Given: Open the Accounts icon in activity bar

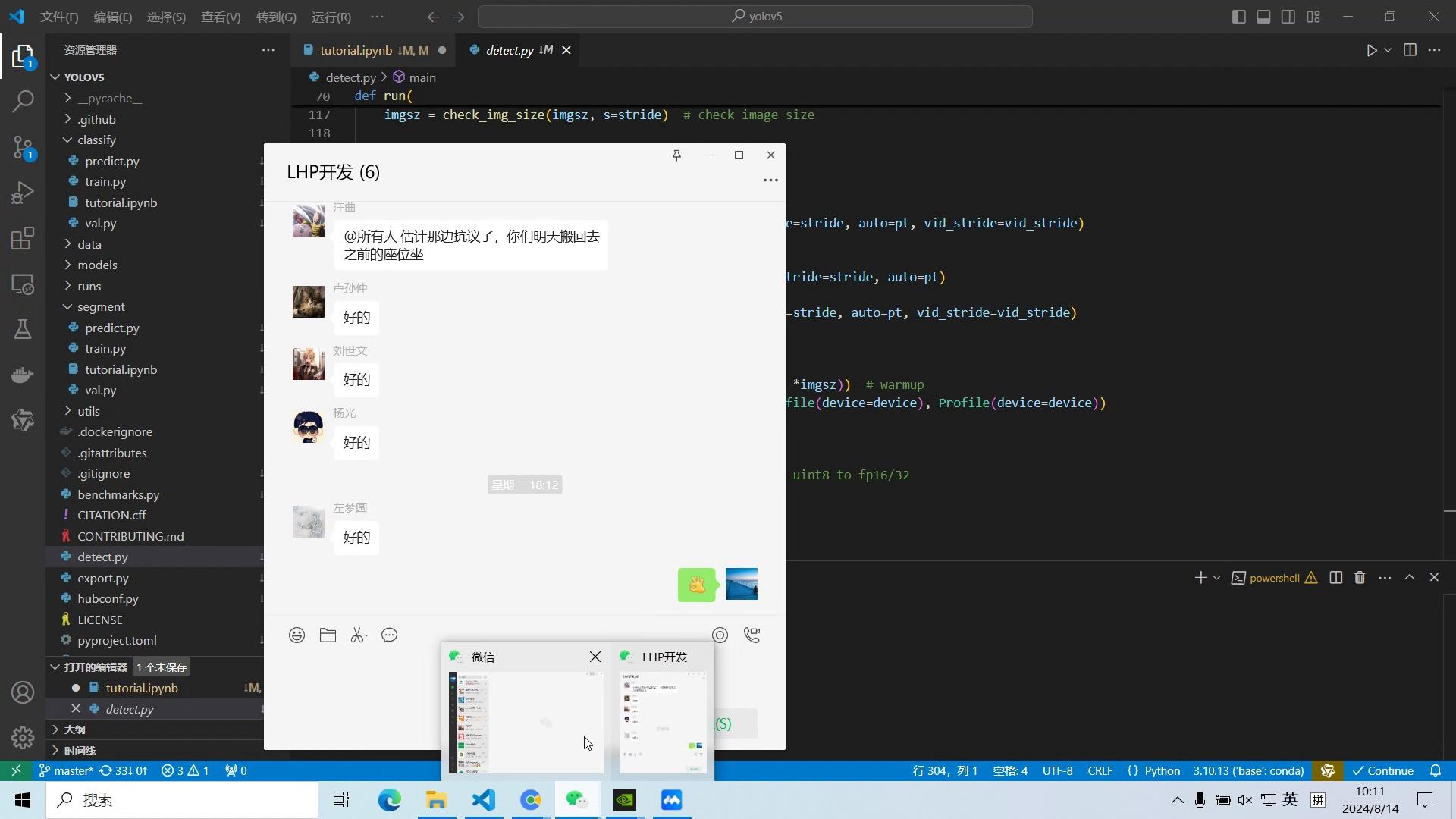Looking at the screenshot, I should (23, 692).
